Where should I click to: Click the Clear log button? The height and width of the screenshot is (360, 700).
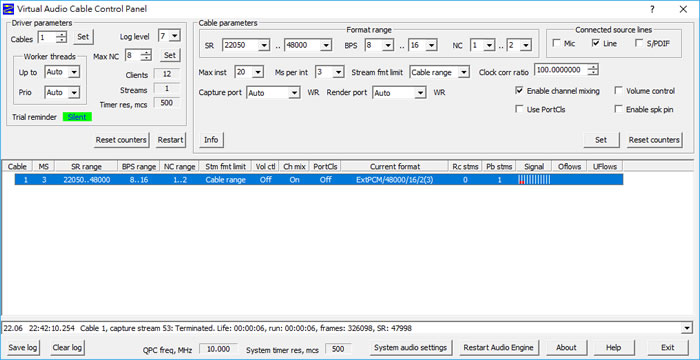(67, 347)
